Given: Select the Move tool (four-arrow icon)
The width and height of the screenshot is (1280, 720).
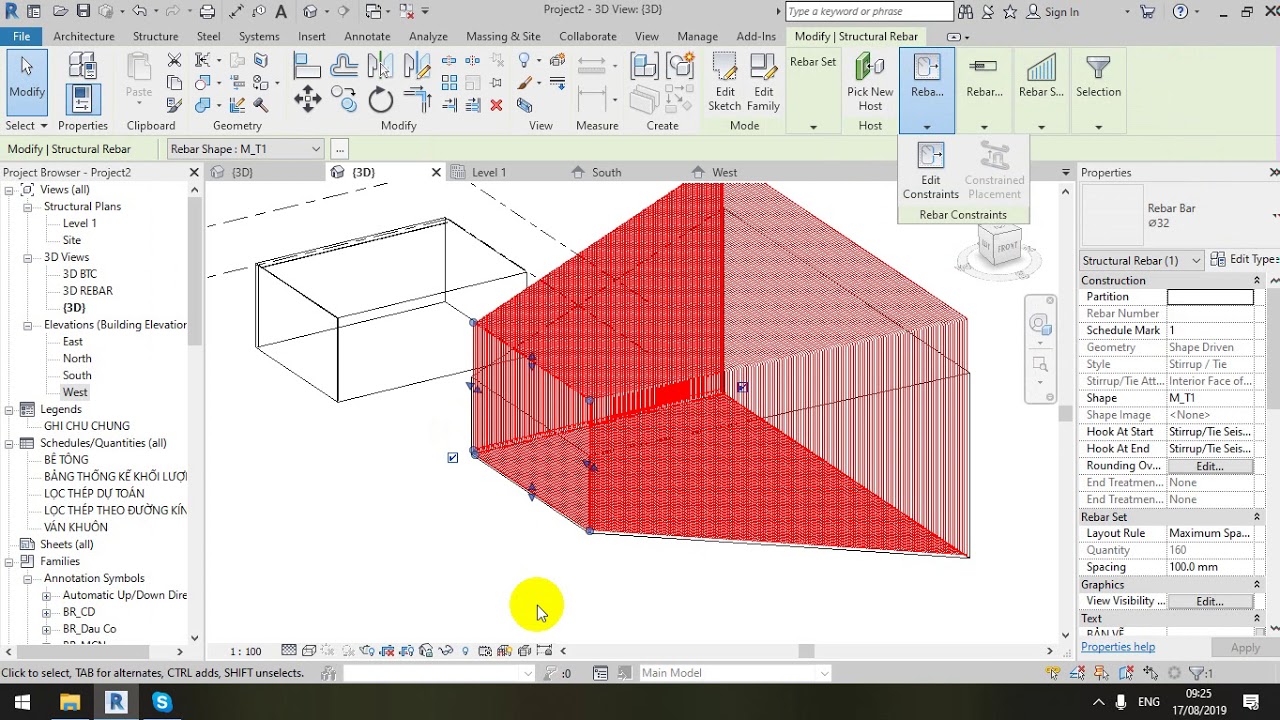Looking at the screenshot, I should click(x=307, y=99).
